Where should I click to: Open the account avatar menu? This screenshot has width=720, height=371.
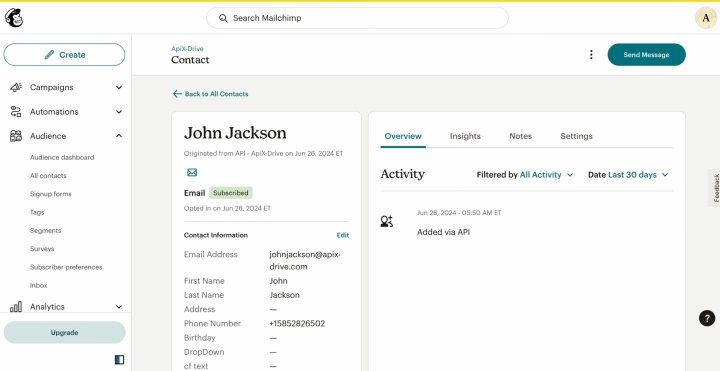pyautogui.click(x=705, y=18)
